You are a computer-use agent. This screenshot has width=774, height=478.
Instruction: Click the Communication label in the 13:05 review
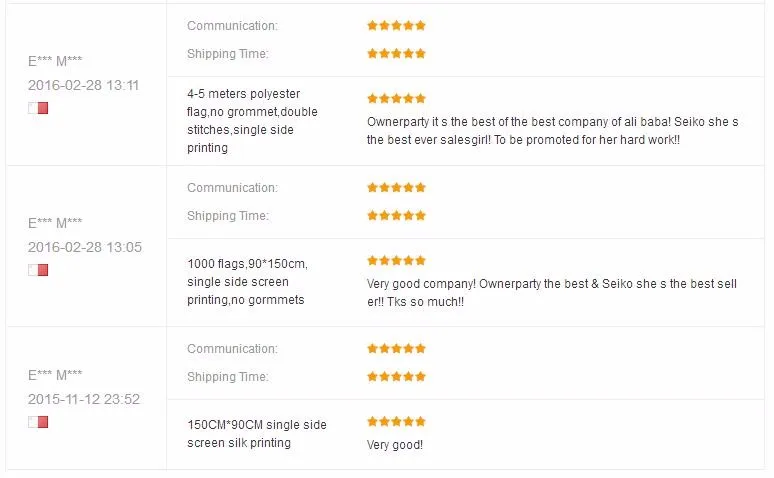coord(232,187)
